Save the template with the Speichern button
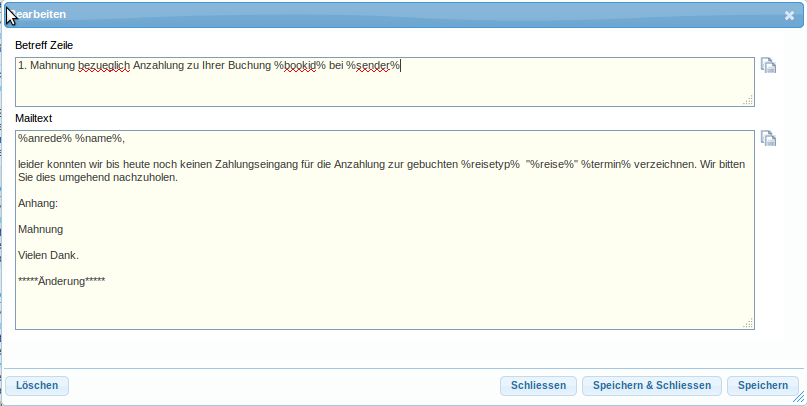This screenshot has width=807, height=406. (764, 386)
